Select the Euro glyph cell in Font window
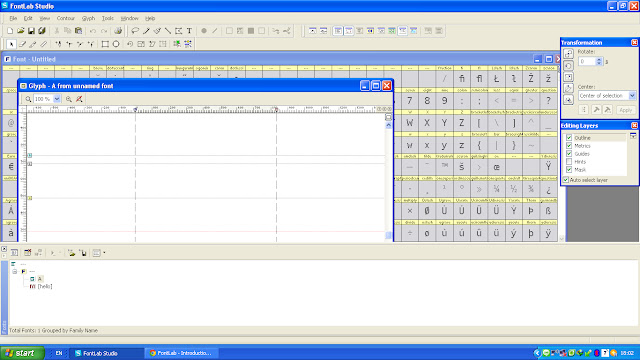640x360 pixels. coord(11,167)
